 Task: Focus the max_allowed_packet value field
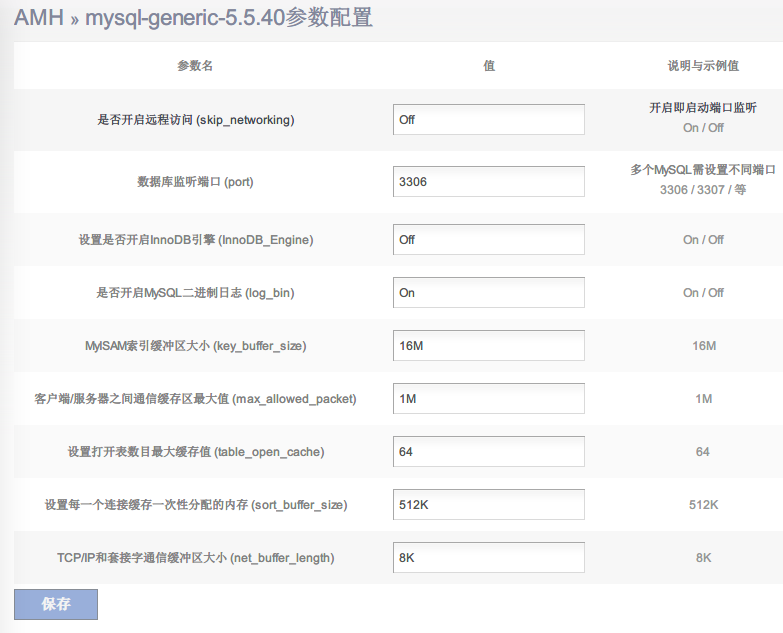pyautogui.click(x=488, y=399)
